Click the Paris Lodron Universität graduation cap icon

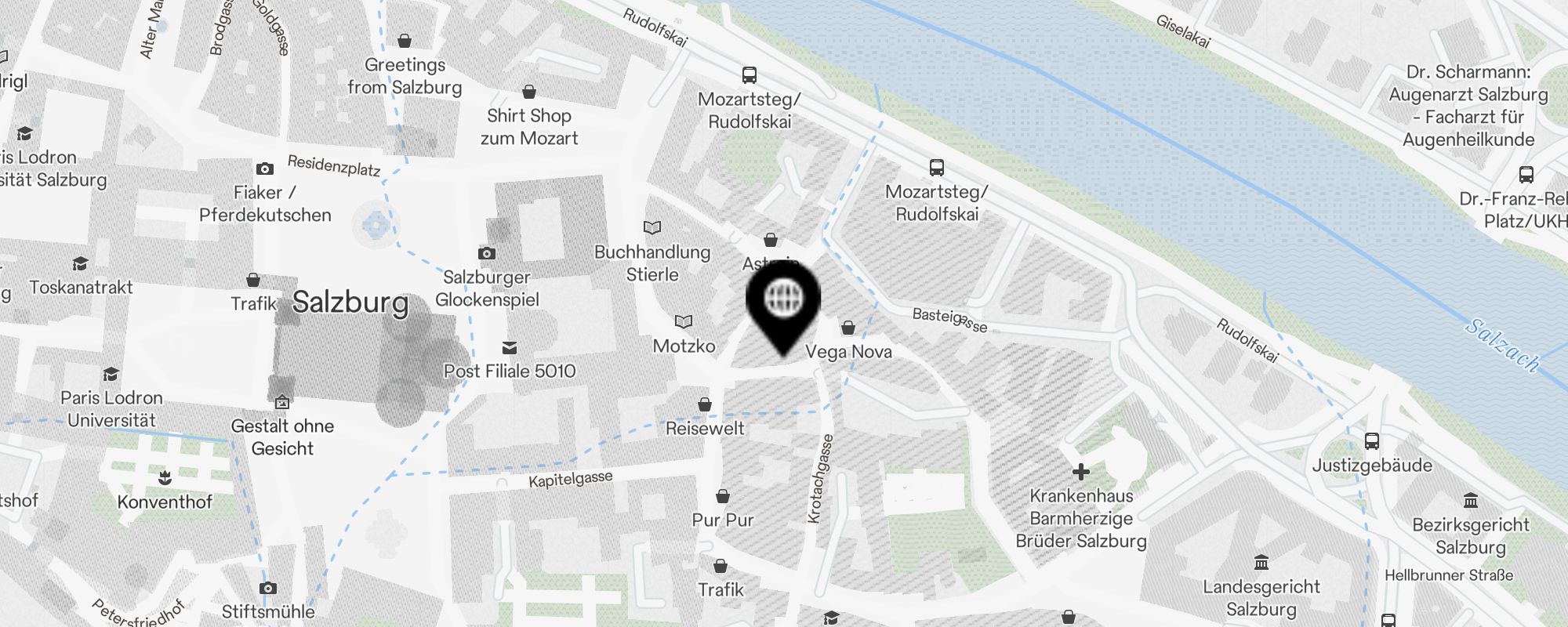coord(111,374)
